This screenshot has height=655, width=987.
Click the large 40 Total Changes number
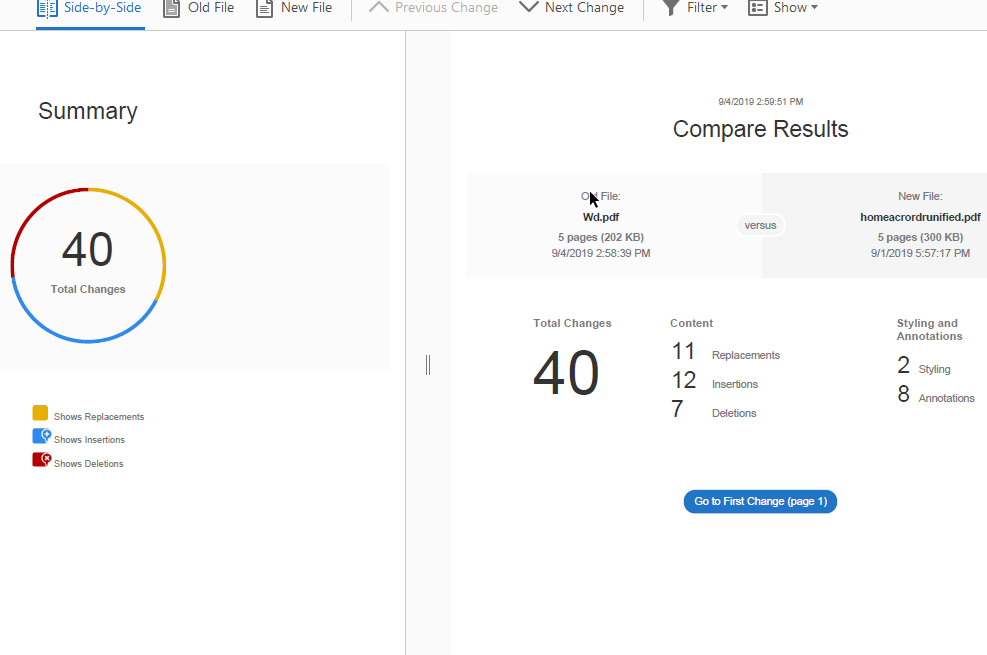[566, 373]
